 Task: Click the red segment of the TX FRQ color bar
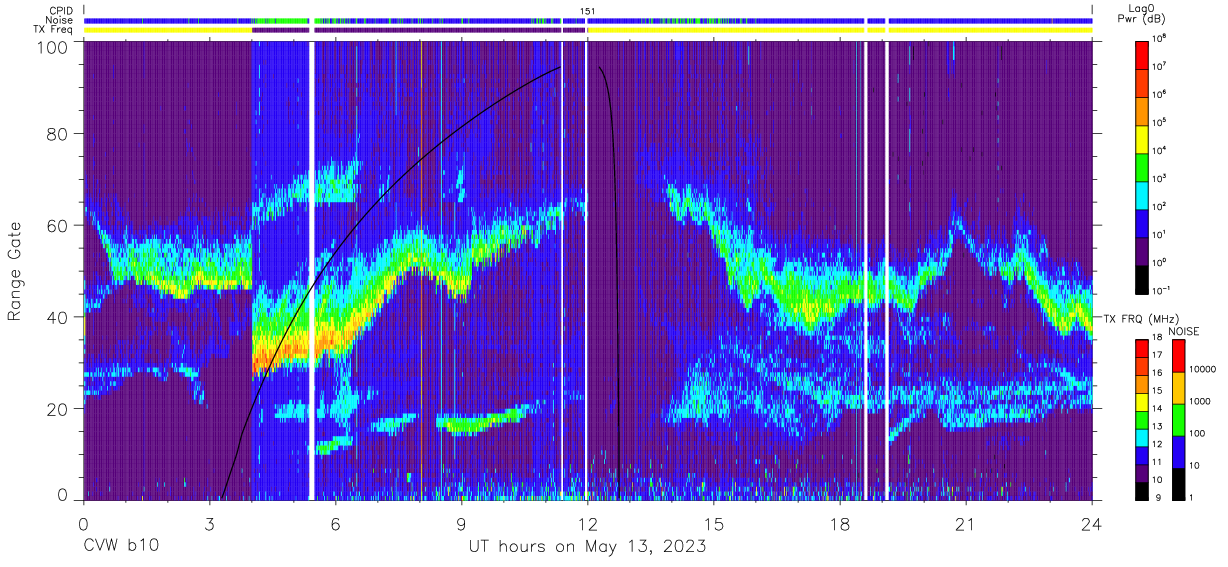coord(1142,349)
